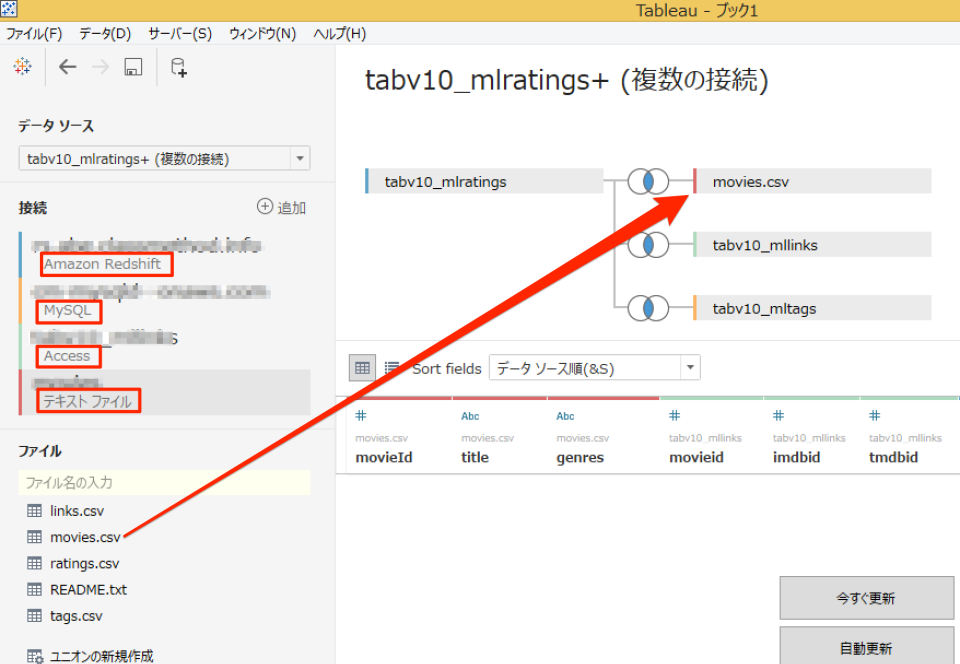Image resolution: width=960 pixels, height=664 pixels.
Task: Open the Sort fields データソース順 dropdown
Action: (x=688, y=367)
